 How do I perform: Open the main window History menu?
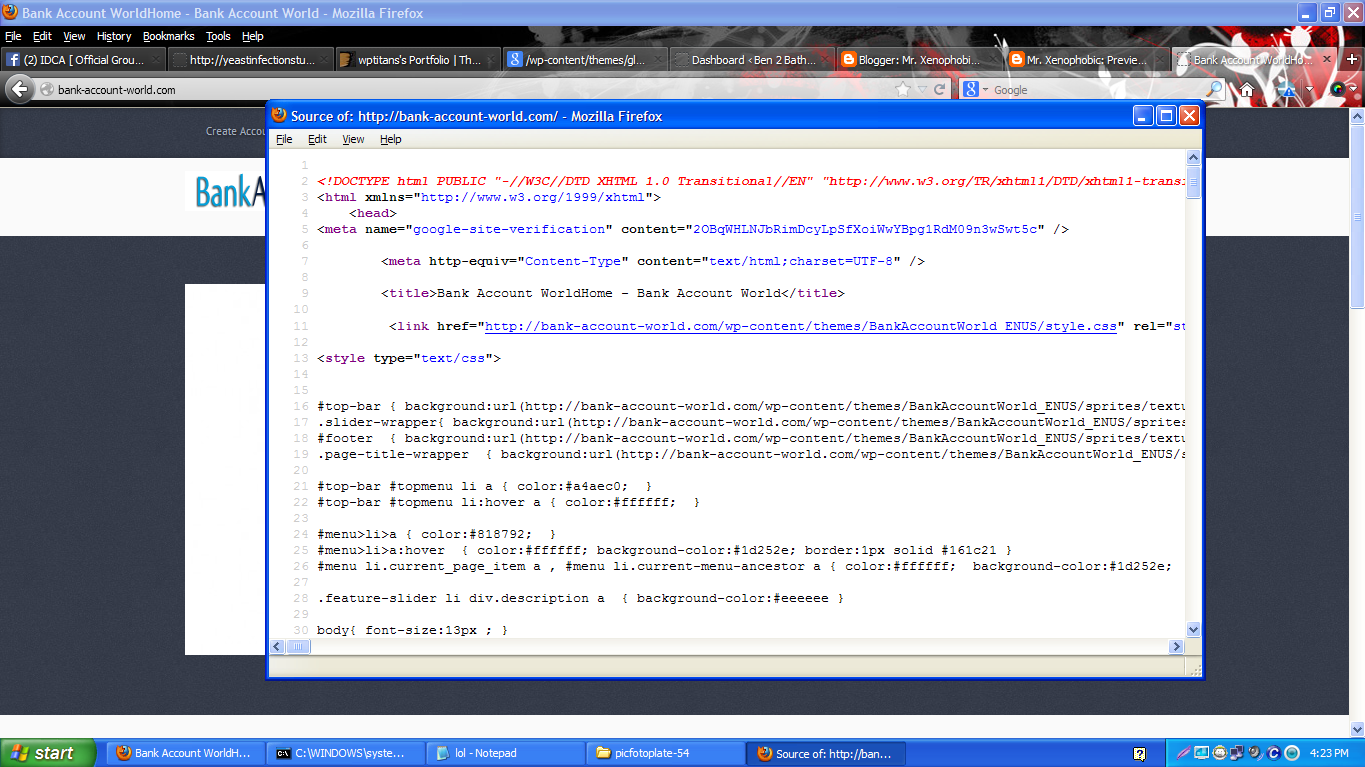click(x=114, y=36)
